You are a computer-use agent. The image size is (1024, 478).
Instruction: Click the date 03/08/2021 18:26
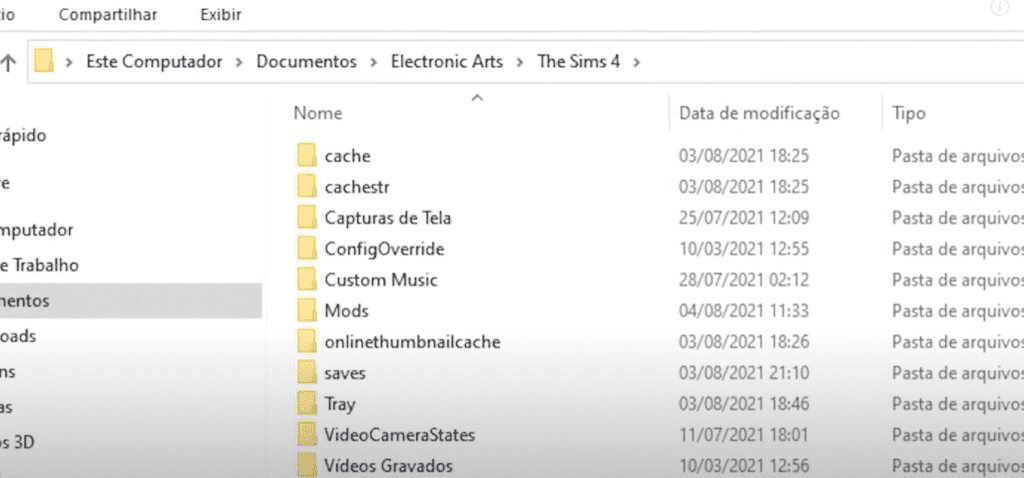(x=744, y=342)
